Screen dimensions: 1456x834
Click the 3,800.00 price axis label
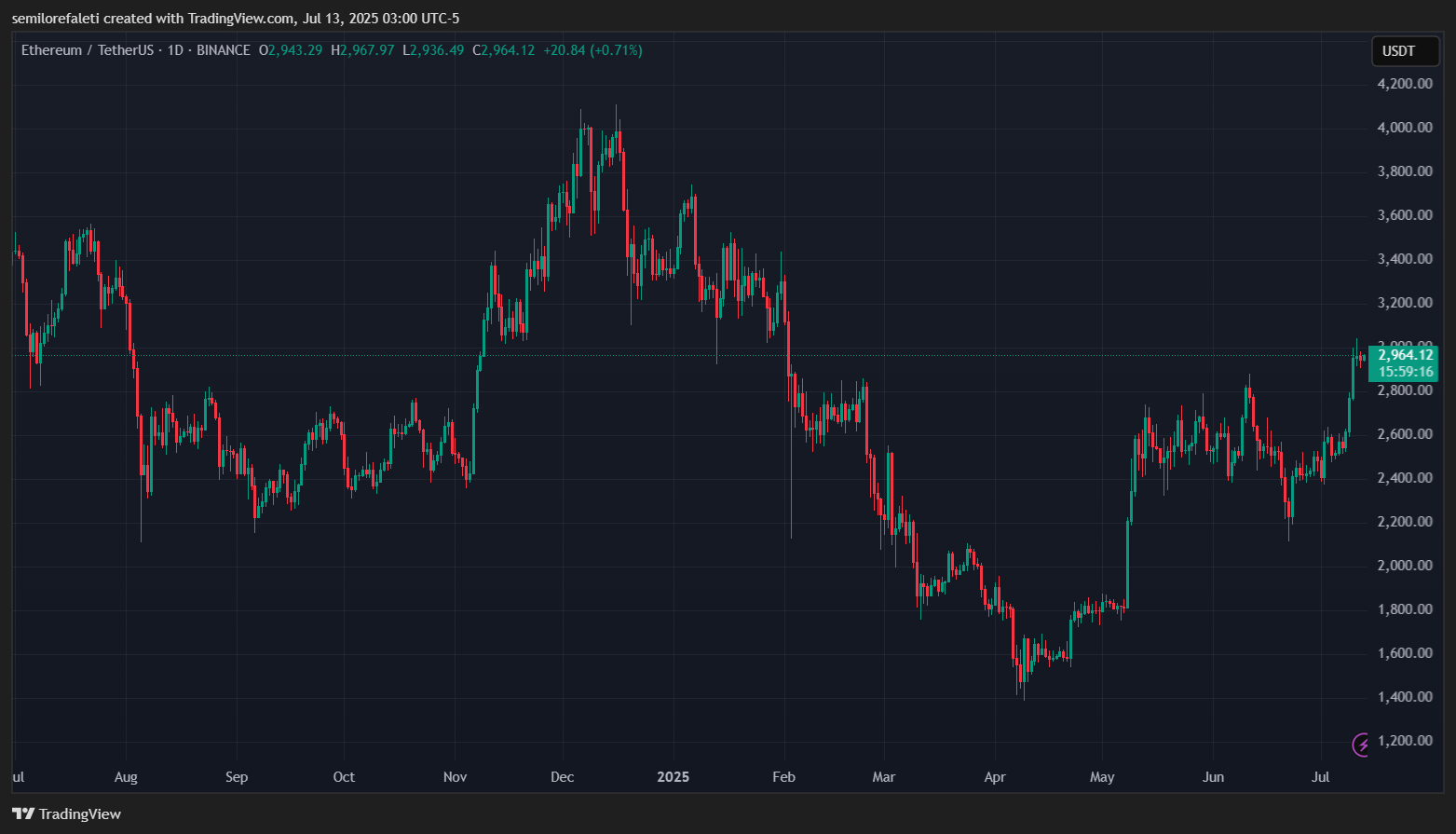pyautogui.click(x=1405, y=171)
